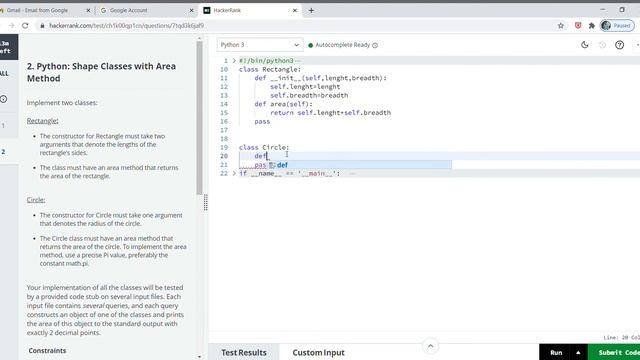Click the browser forward arrow
Image resolution: width=640 pixels, height=360 pixels.
11,26
